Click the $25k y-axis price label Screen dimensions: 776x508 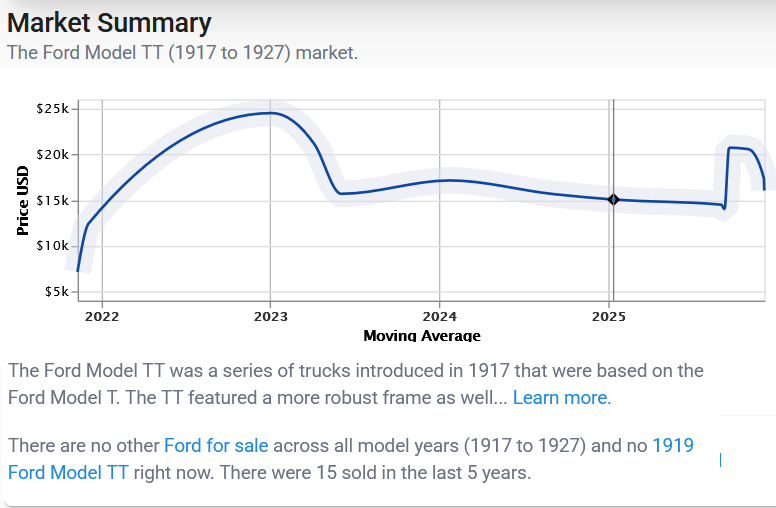52,108
